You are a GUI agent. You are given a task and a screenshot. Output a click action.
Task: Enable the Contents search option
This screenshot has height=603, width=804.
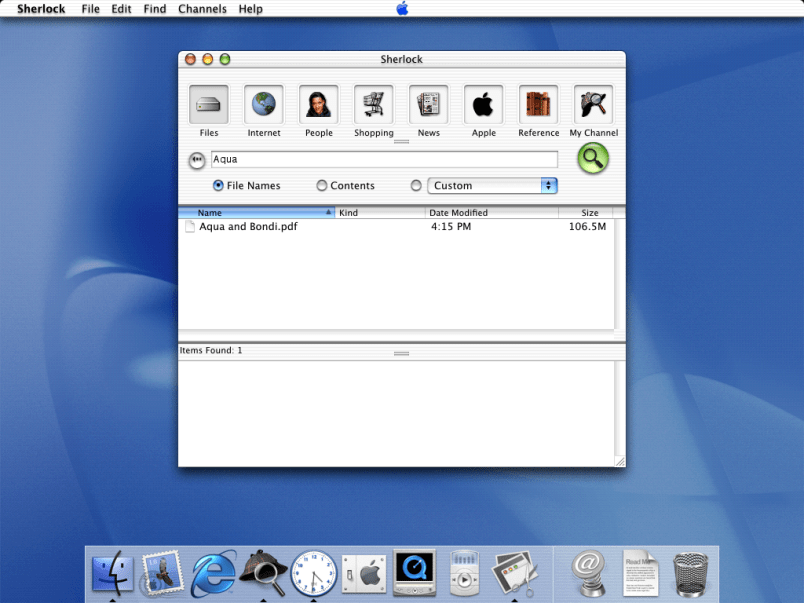[322, 186]
